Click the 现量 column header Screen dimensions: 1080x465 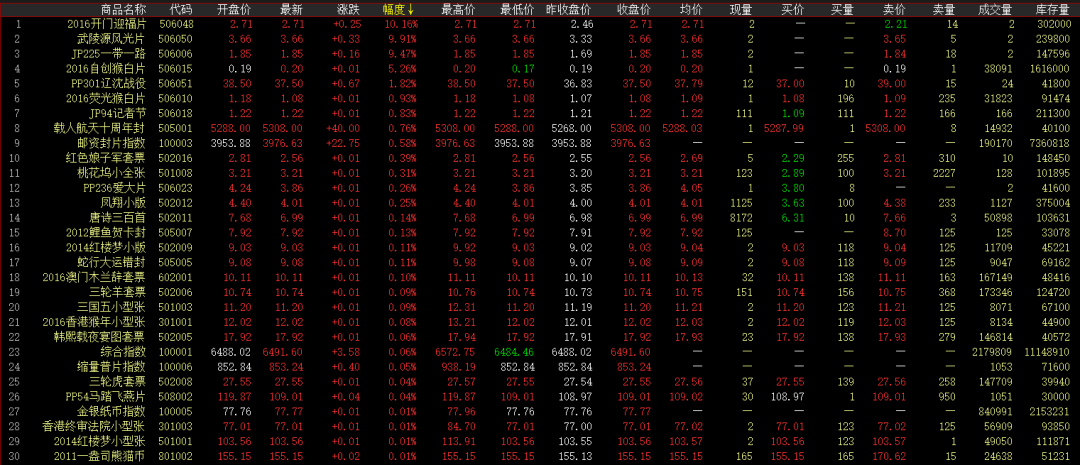click(741, 9)
